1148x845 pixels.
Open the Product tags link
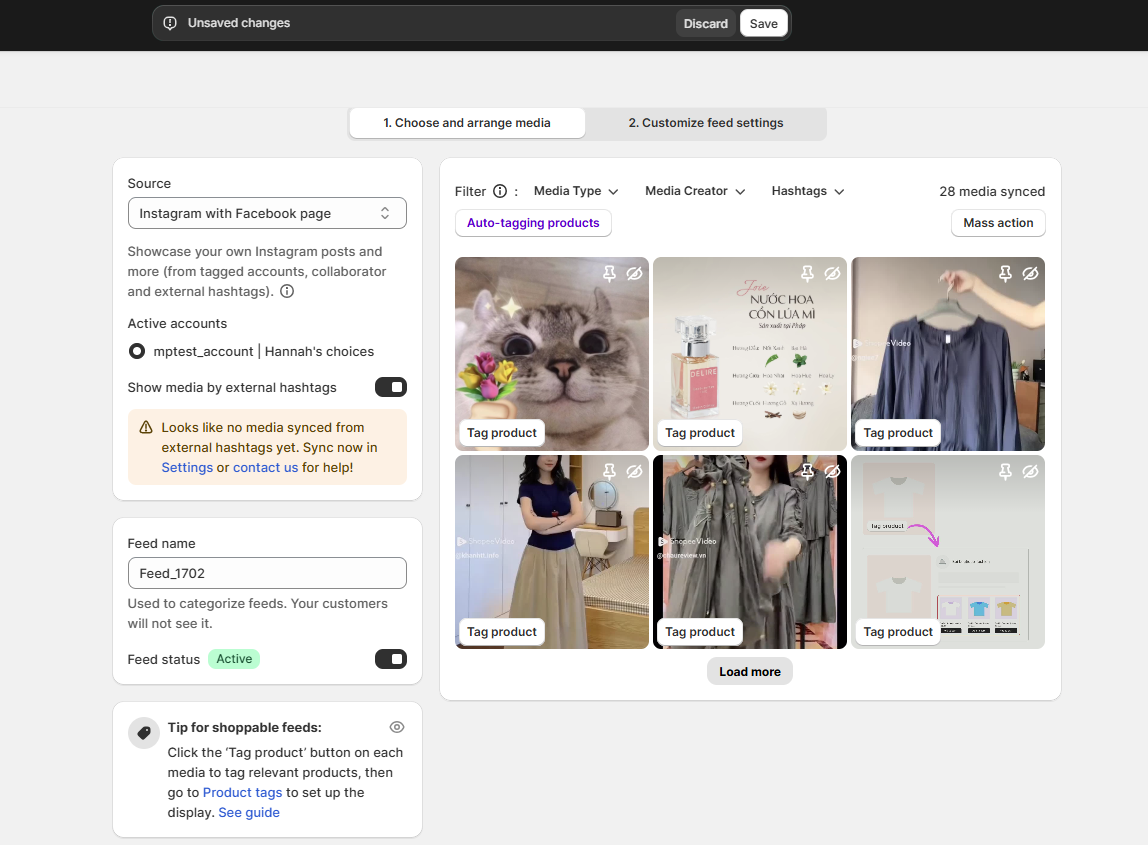point(242,792)
